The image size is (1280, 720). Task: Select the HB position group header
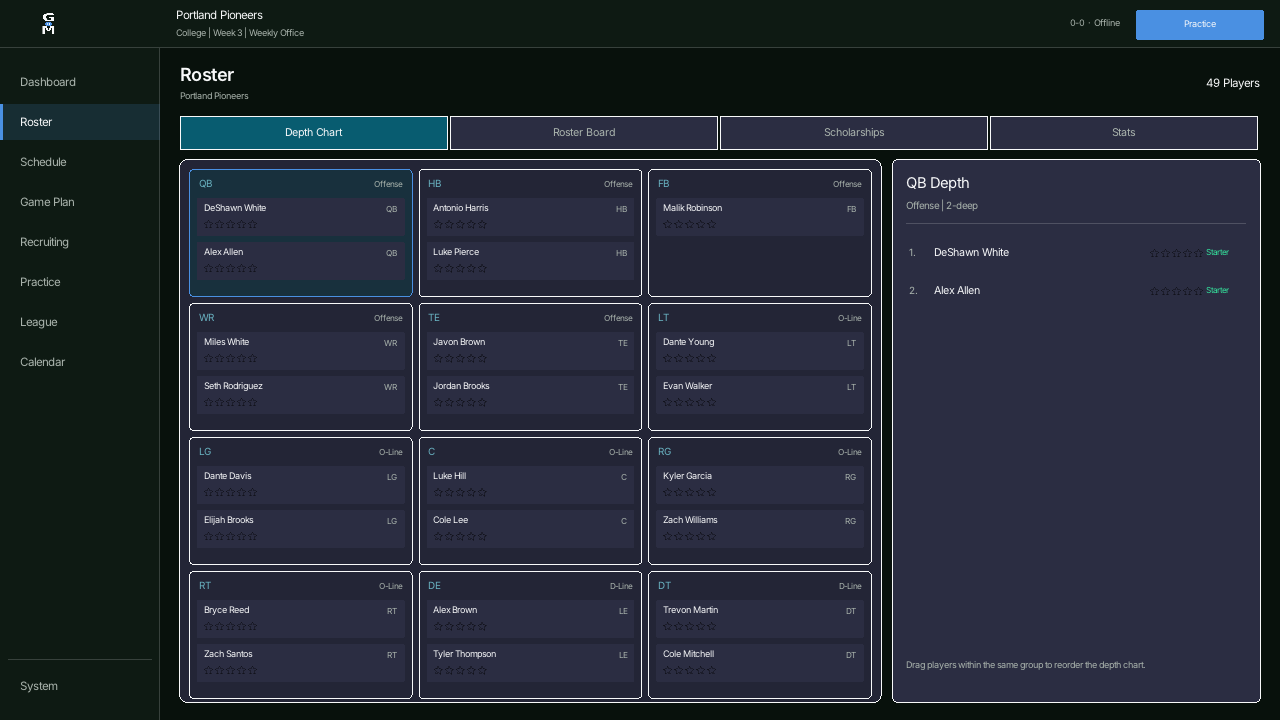[x=530, y=184]
